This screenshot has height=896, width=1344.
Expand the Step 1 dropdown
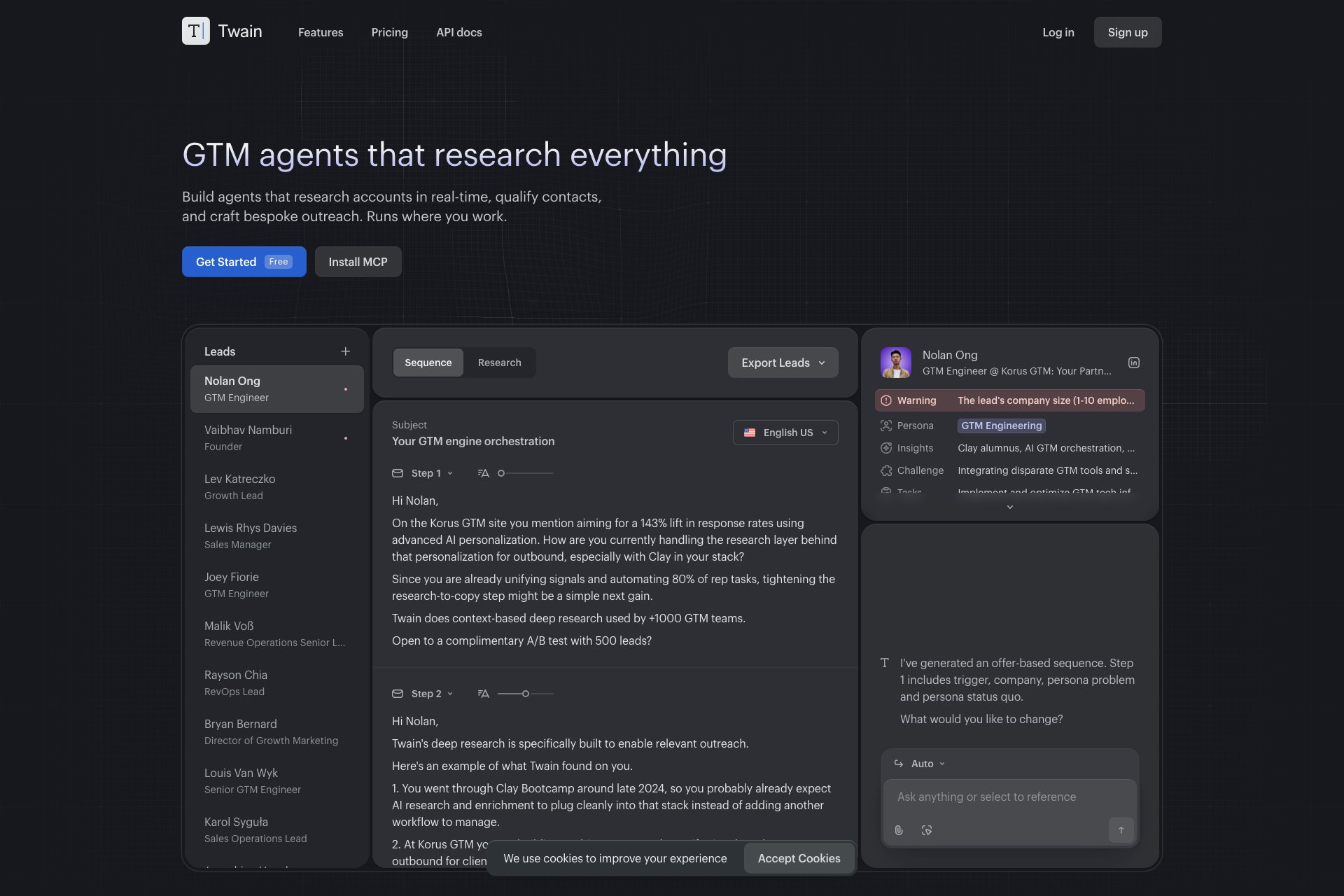(432, 473)
